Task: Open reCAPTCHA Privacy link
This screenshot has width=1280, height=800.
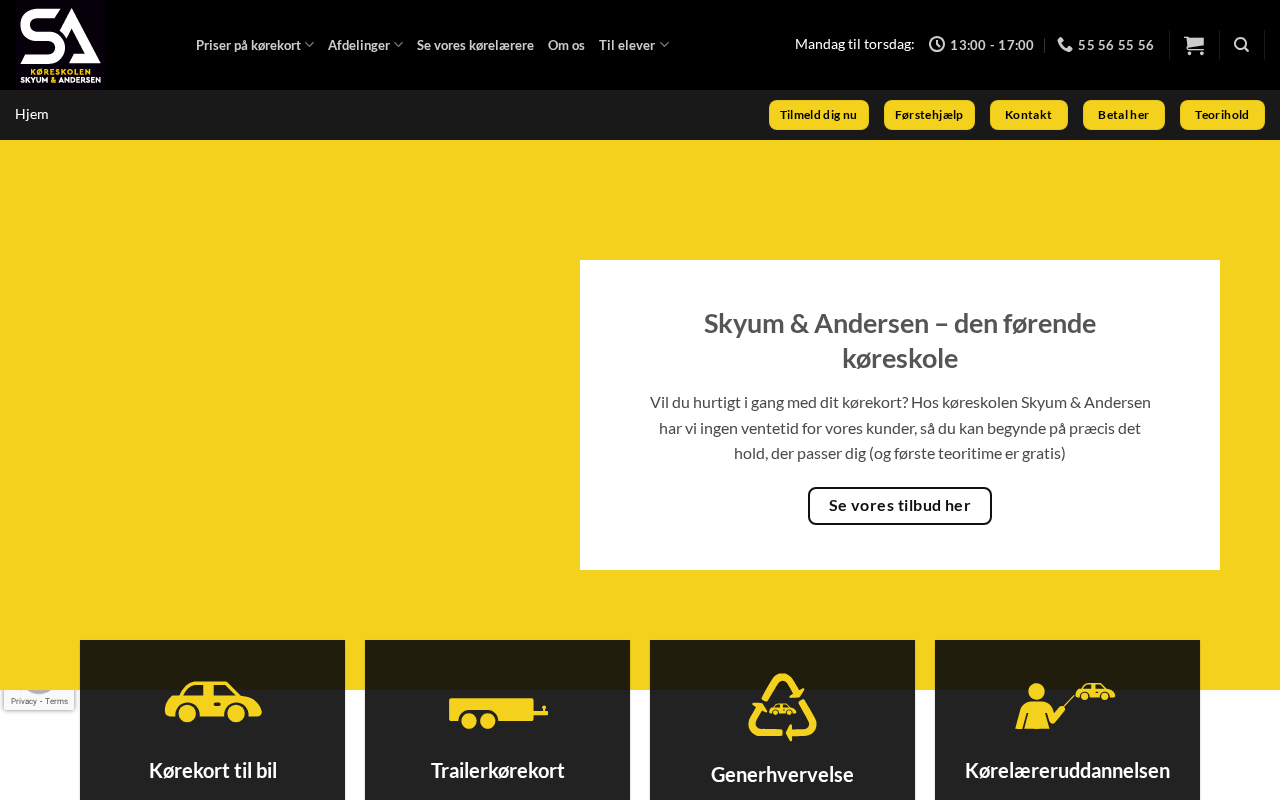Action: pos(24,701)
